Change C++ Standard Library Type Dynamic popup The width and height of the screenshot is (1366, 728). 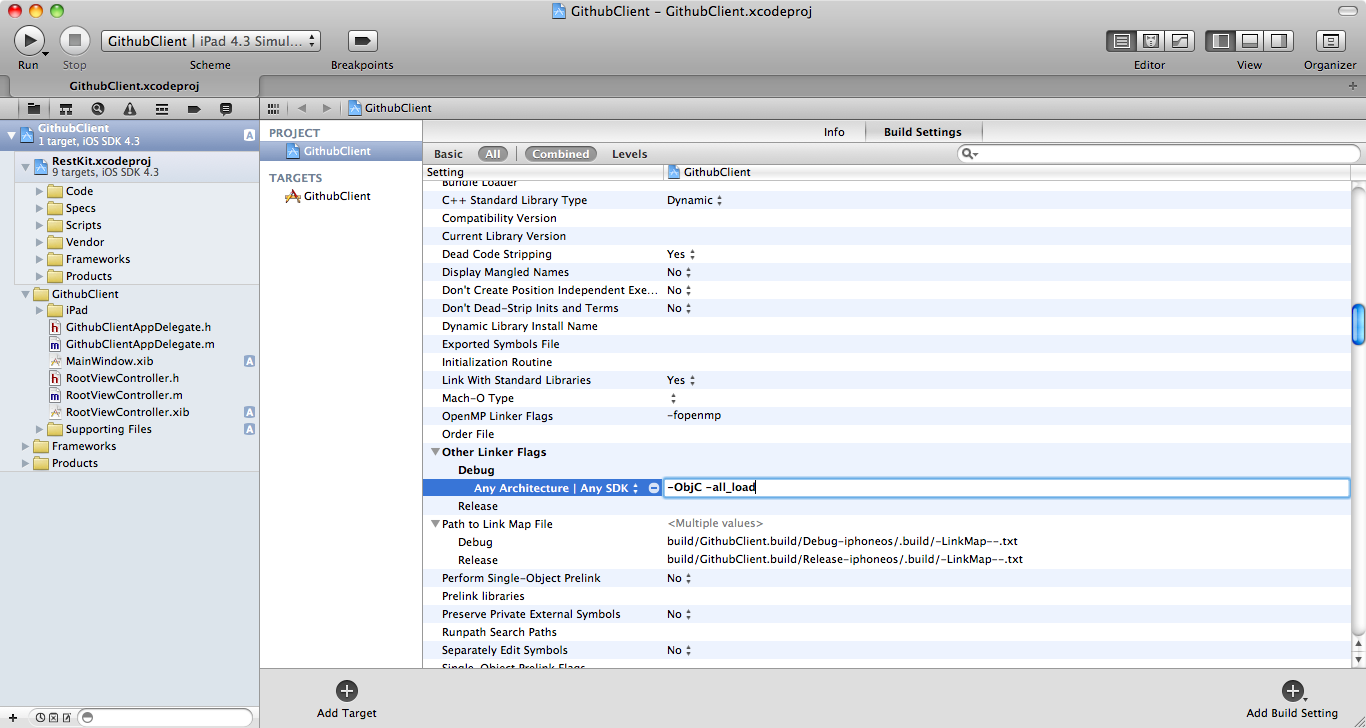(695, 200)
